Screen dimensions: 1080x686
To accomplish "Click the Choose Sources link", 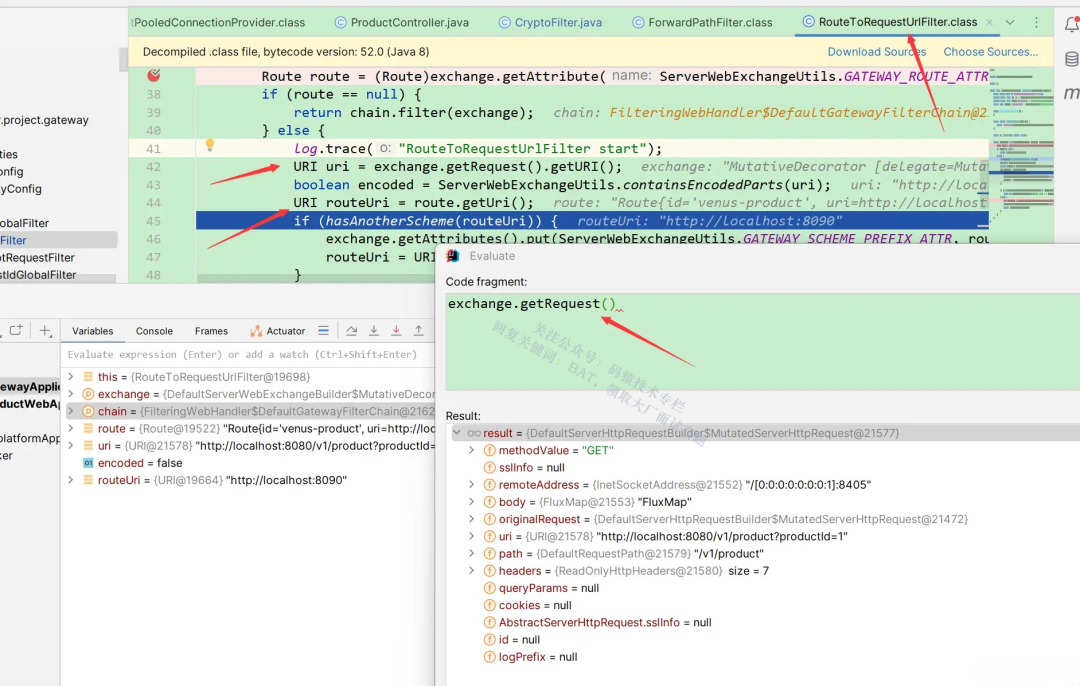I will [991, 51].
